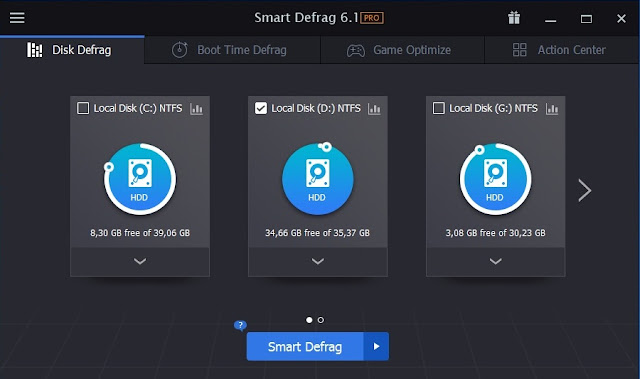Click the PRO badge in title
This screenshot has width=640, height=379.
pyautogui.click(x=372, y=18)
